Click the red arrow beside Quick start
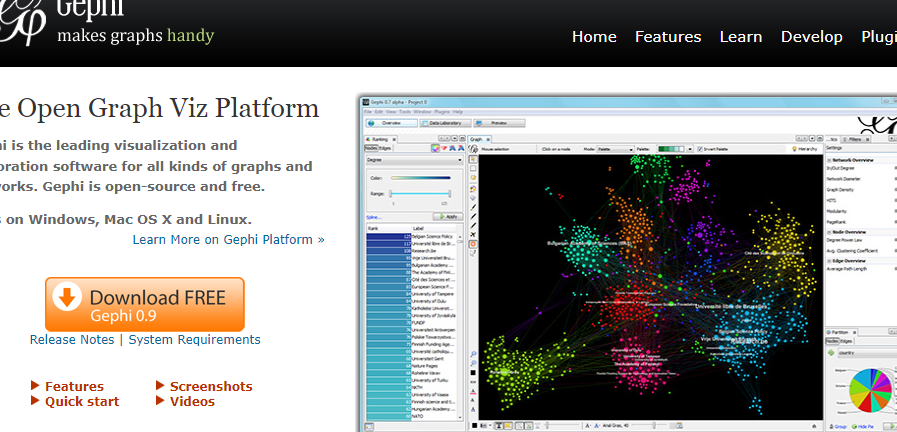This screenshot has height=432, width=897. pyautogui.click(x=36, y=401)
